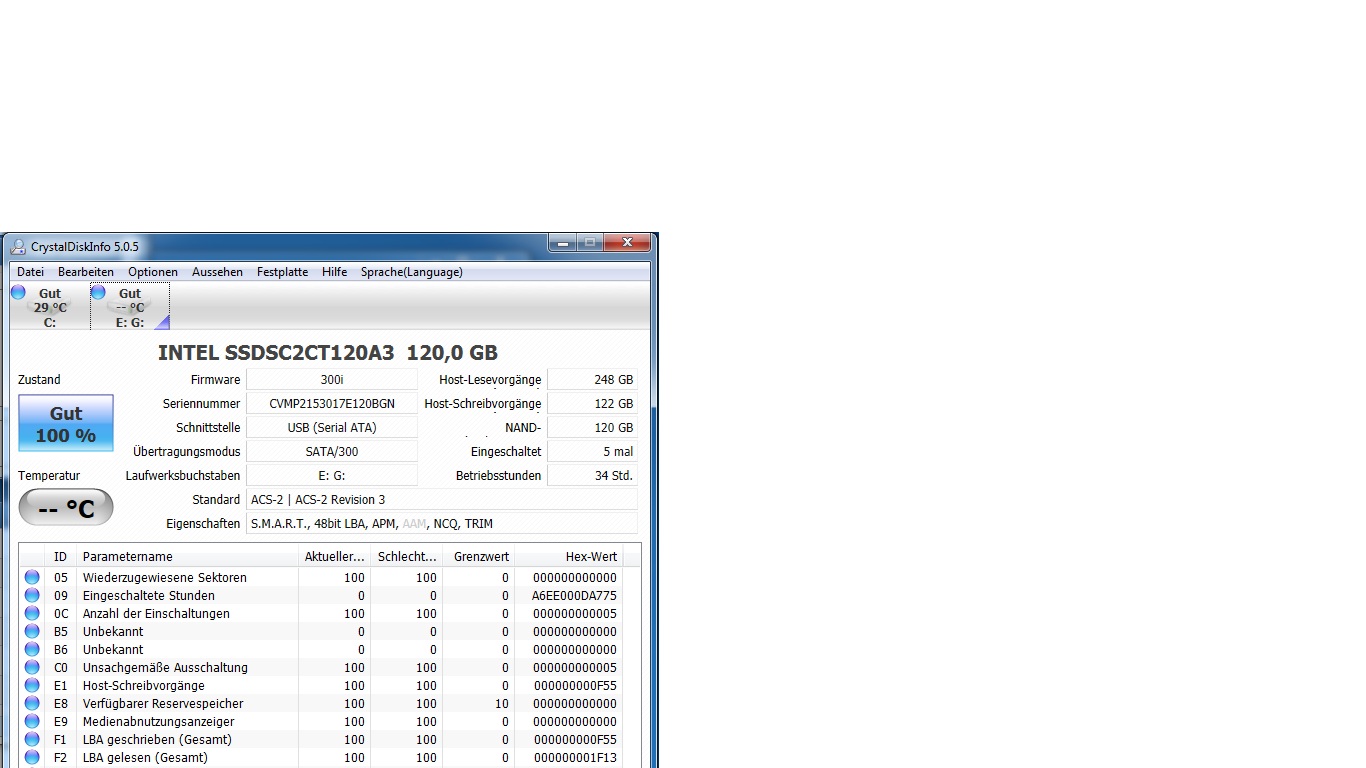
Task: Click the NAND value 120 GB
Action: point(593,428)
